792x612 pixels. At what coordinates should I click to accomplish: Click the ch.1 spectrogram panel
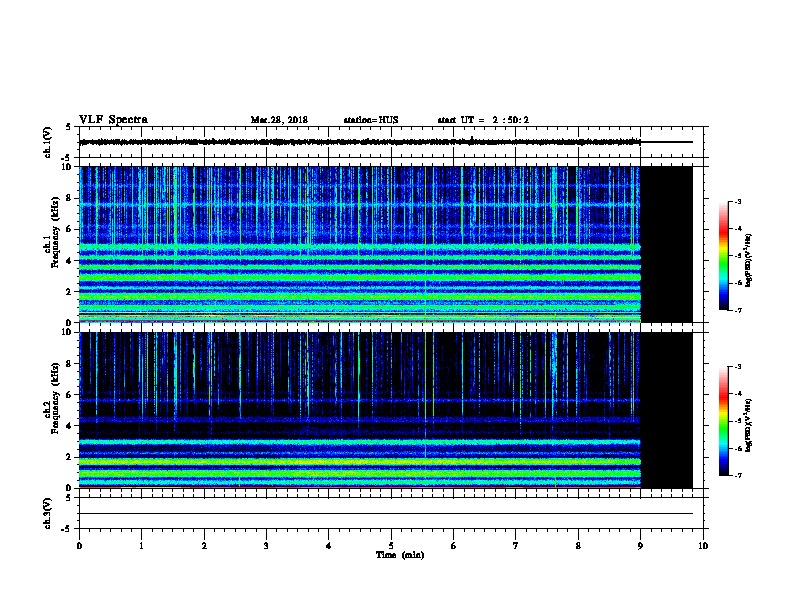(x=386, y=244)
